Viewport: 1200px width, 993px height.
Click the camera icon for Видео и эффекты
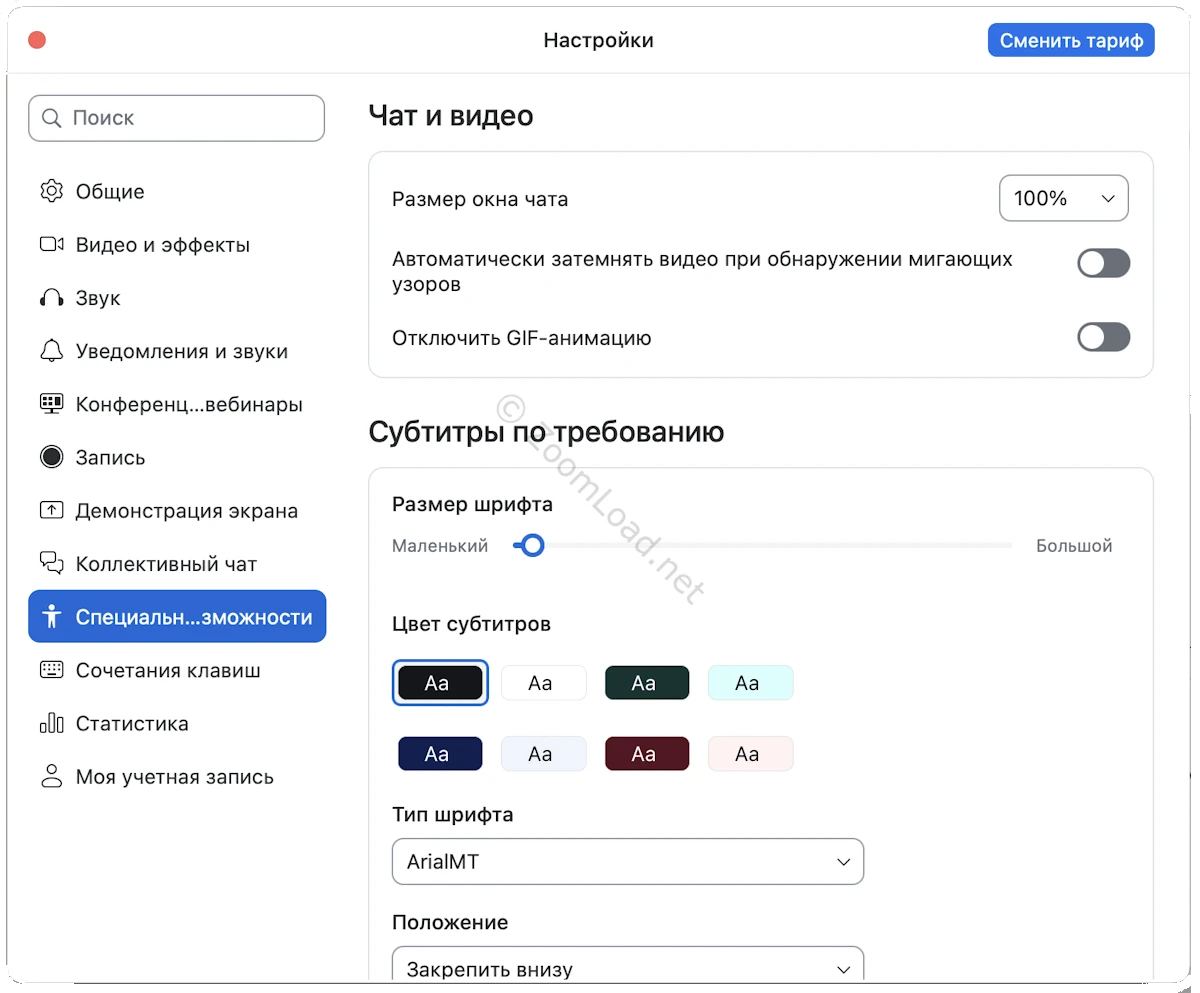[51, 245]
